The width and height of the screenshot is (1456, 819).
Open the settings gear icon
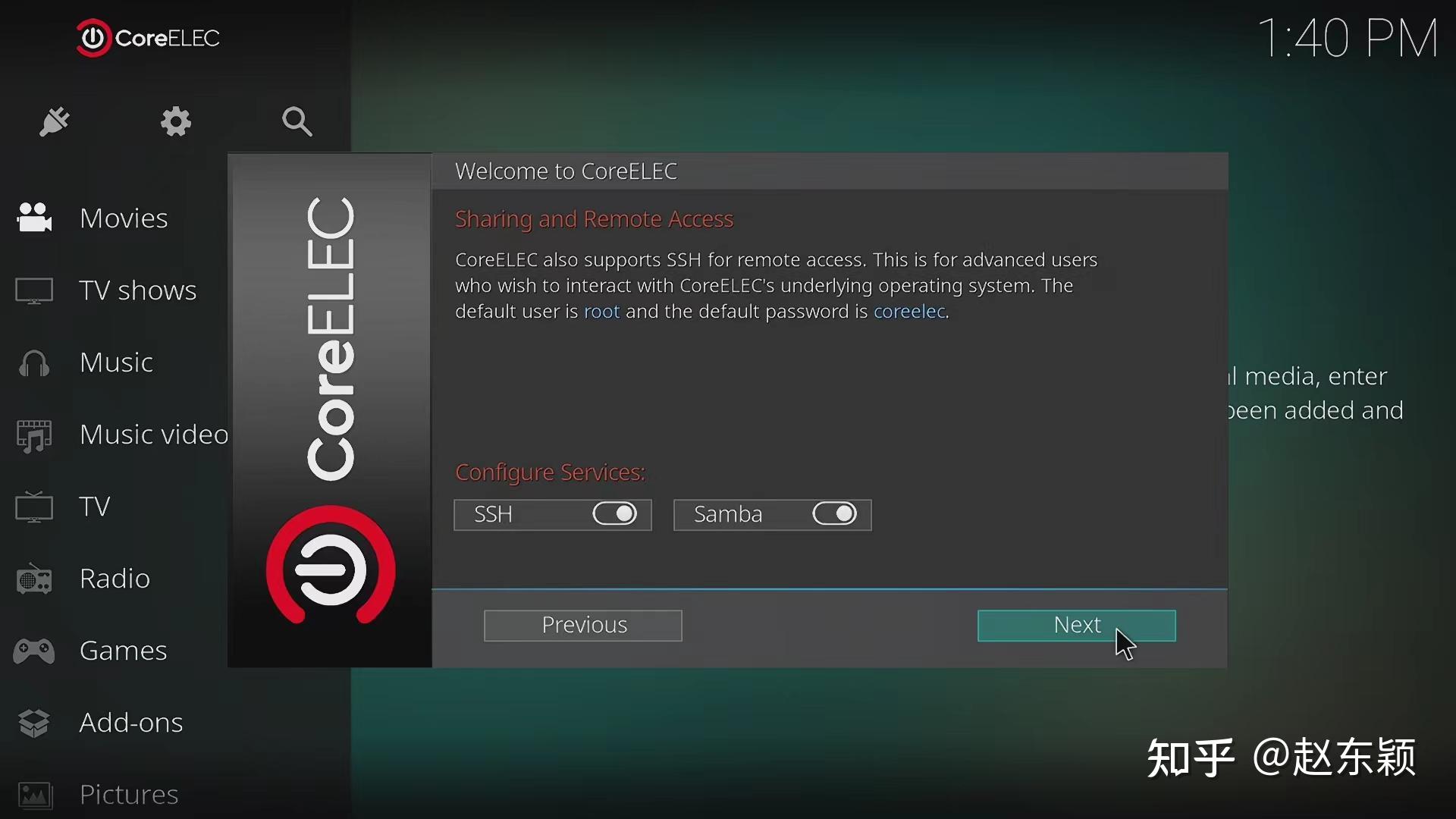[176, 121]
